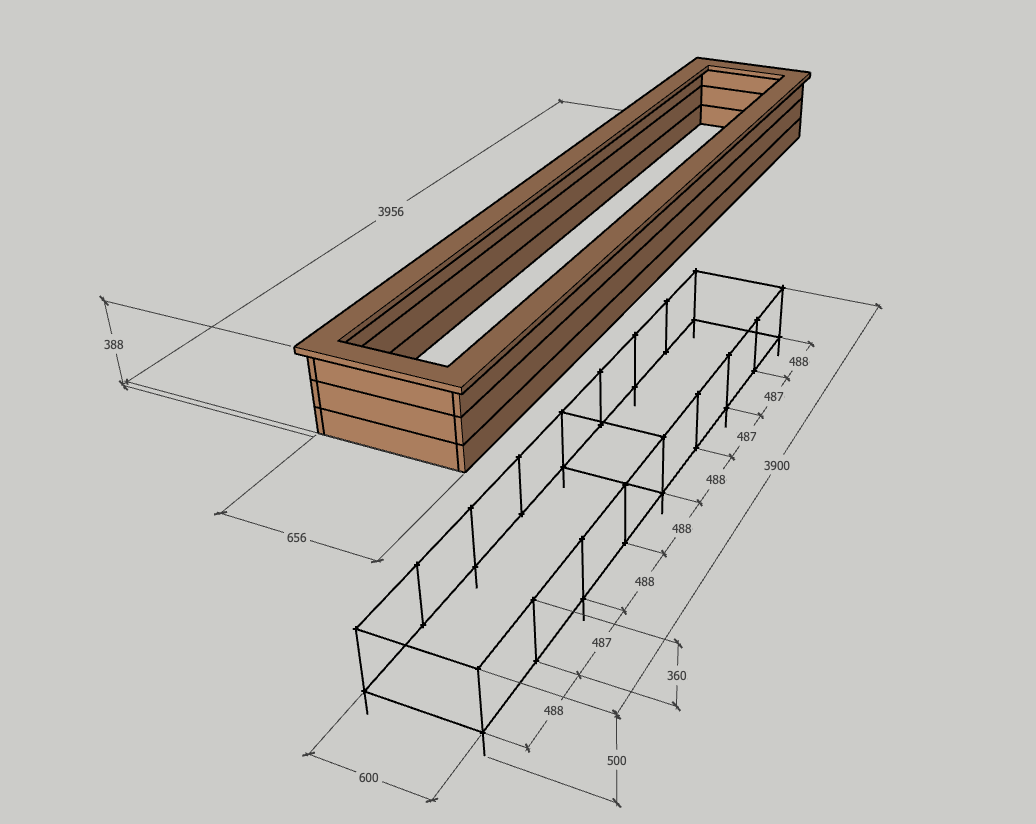Select the topmost 487 dimension label
This screenshot has width=1036, height=824.
(x=774, y=397)
